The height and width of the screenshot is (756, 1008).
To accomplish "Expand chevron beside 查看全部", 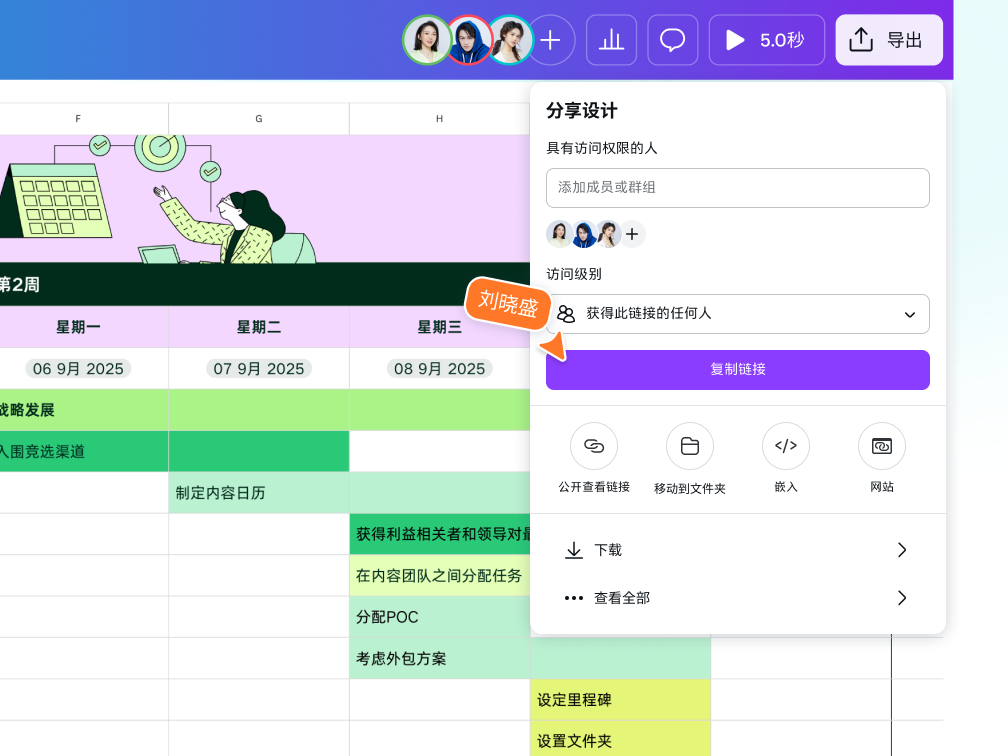I will pos(902,598).
